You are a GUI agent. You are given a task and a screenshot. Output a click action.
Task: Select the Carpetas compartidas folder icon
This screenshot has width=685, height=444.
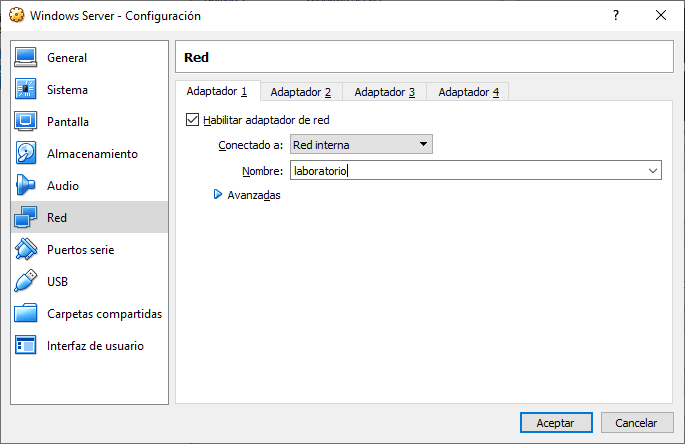(x=27, y=314)
